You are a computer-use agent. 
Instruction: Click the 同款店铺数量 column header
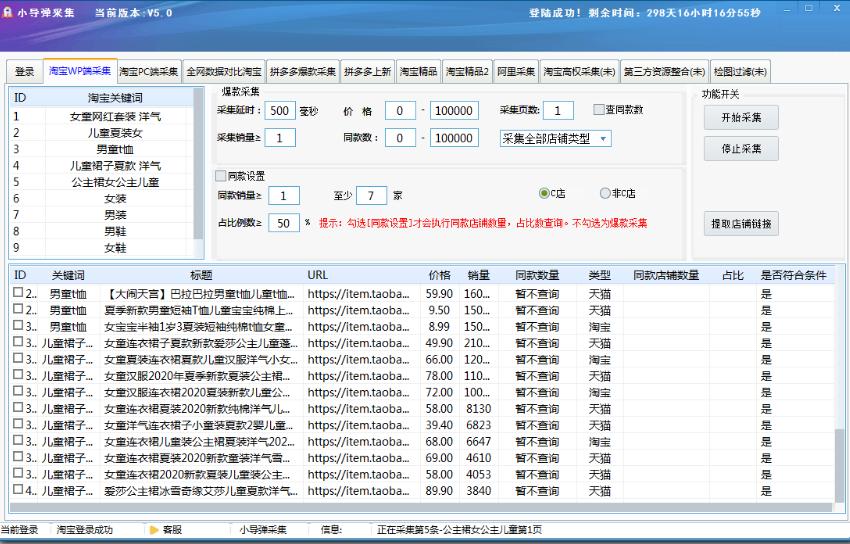(x=666, y=275)
